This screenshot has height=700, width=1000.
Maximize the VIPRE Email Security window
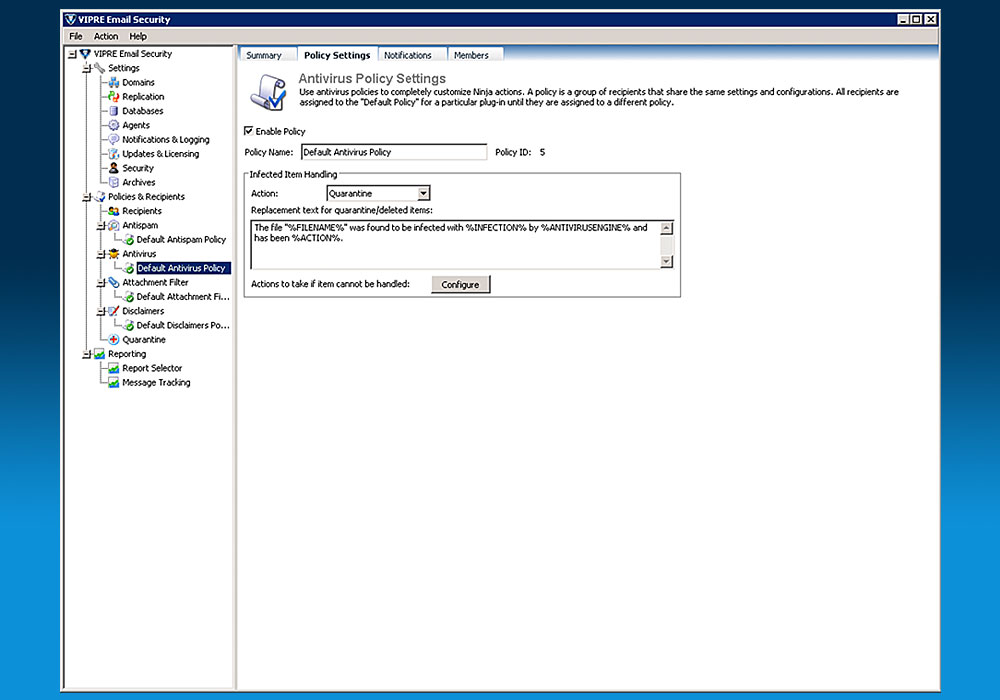click(916, 19)
